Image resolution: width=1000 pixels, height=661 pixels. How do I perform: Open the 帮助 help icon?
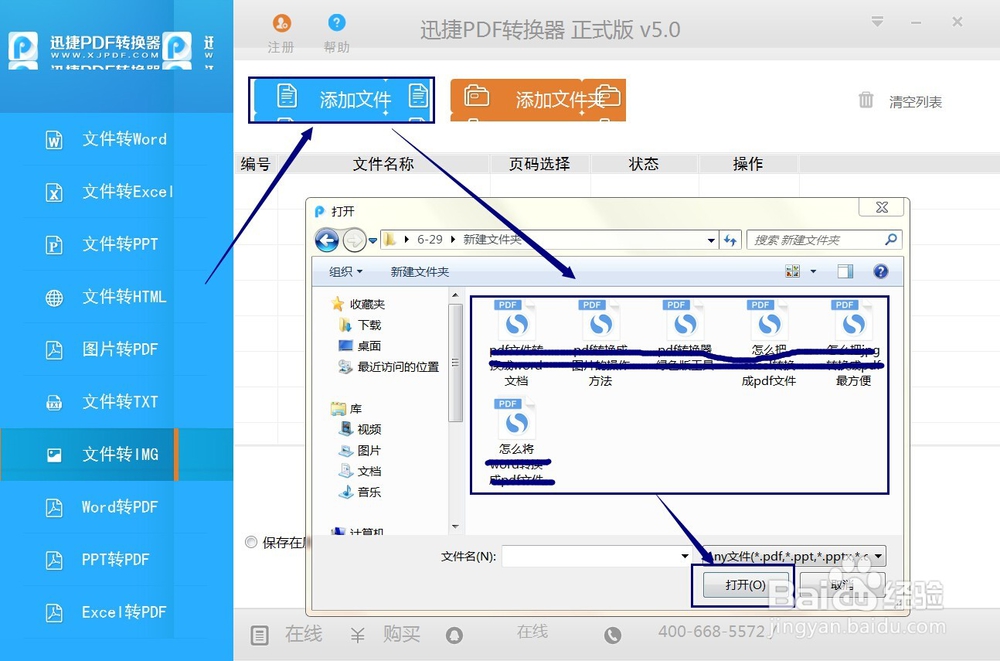(x=337, y=23)
